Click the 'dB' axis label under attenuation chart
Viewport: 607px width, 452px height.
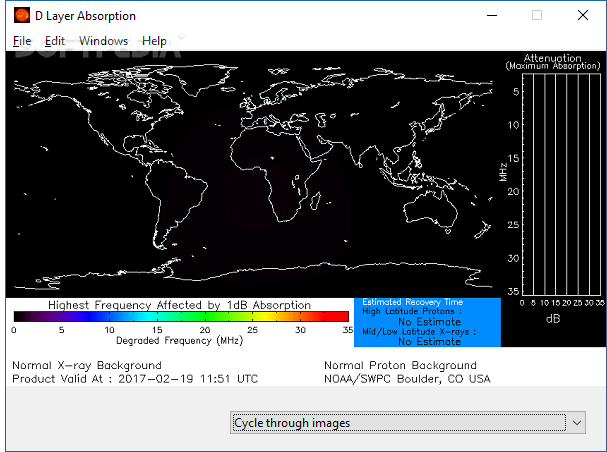553,319
